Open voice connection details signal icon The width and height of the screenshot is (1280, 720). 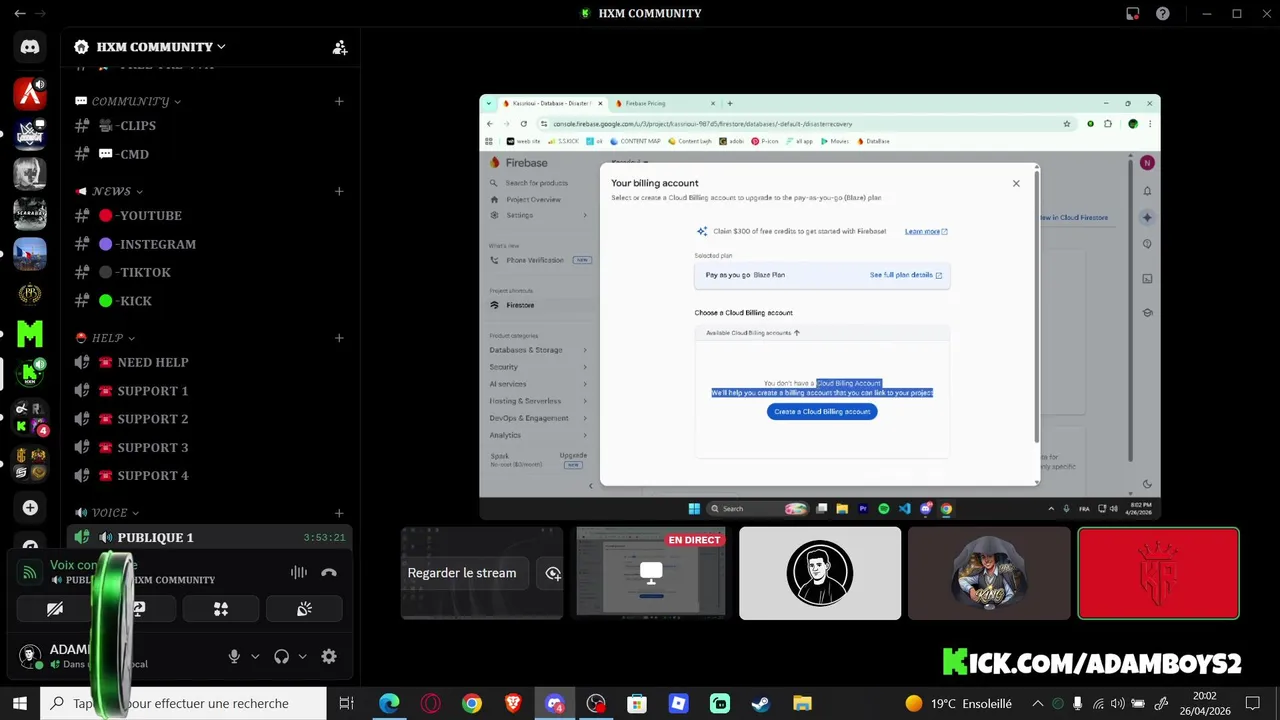[30, 572]
